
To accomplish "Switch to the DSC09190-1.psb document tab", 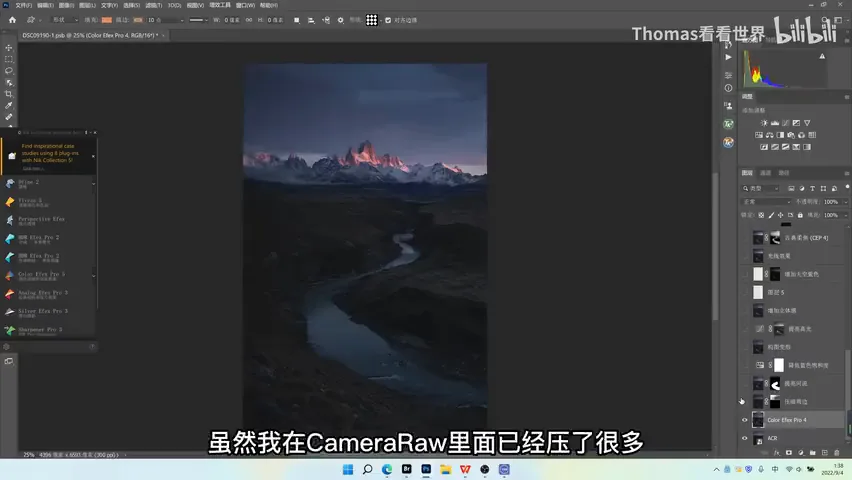I will click(90, 35).
